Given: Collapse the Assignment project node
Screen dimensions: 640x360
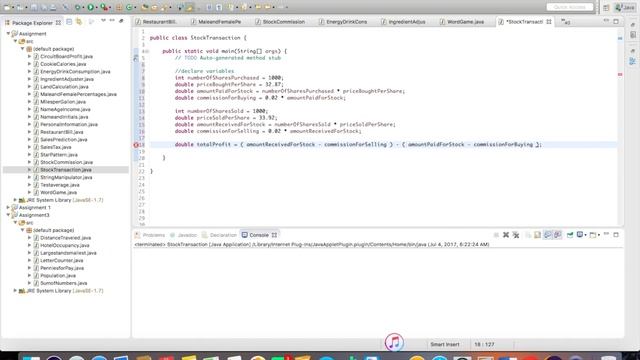Looking at the screenshot, I should [x=8, y=33].
